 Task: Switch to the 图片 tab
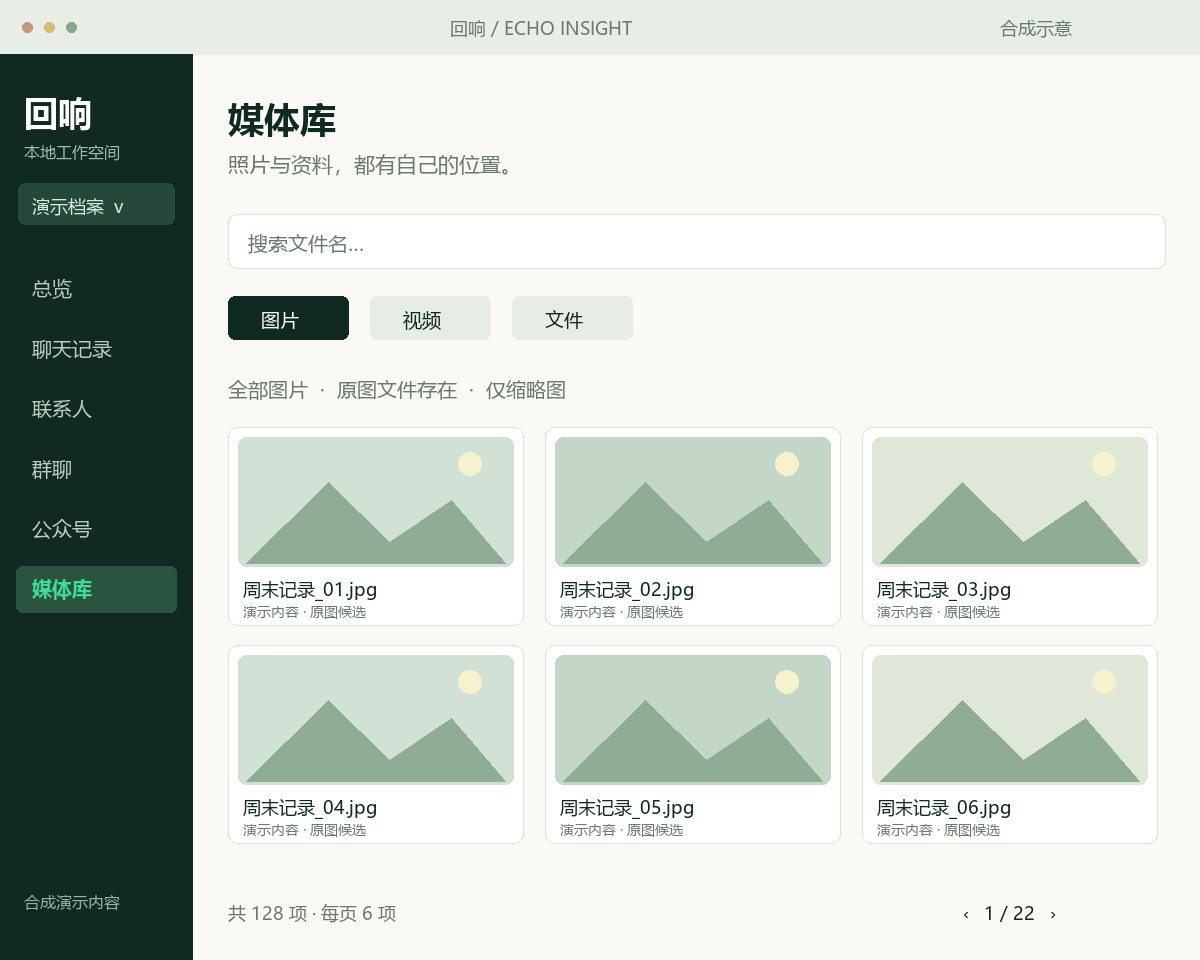tap(288, 318)
